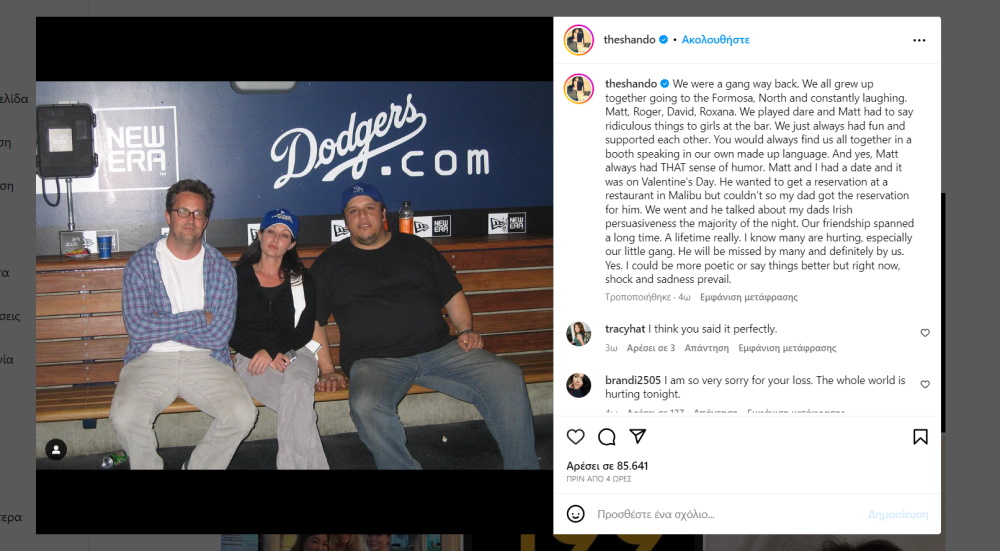Save the post with the bookmark icon
This screenshot has width=1000, height=551.
coord(920,437)
